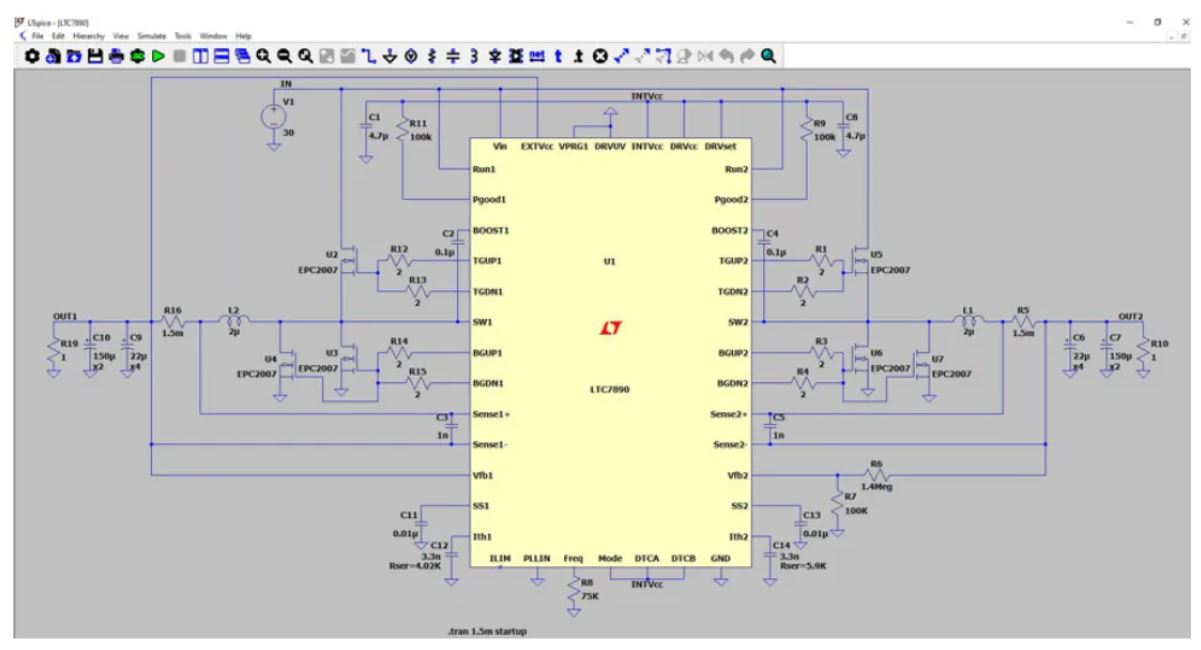Select the Ground symbol tool
The width and height of the screenshot is (1201, 650).
390,58
